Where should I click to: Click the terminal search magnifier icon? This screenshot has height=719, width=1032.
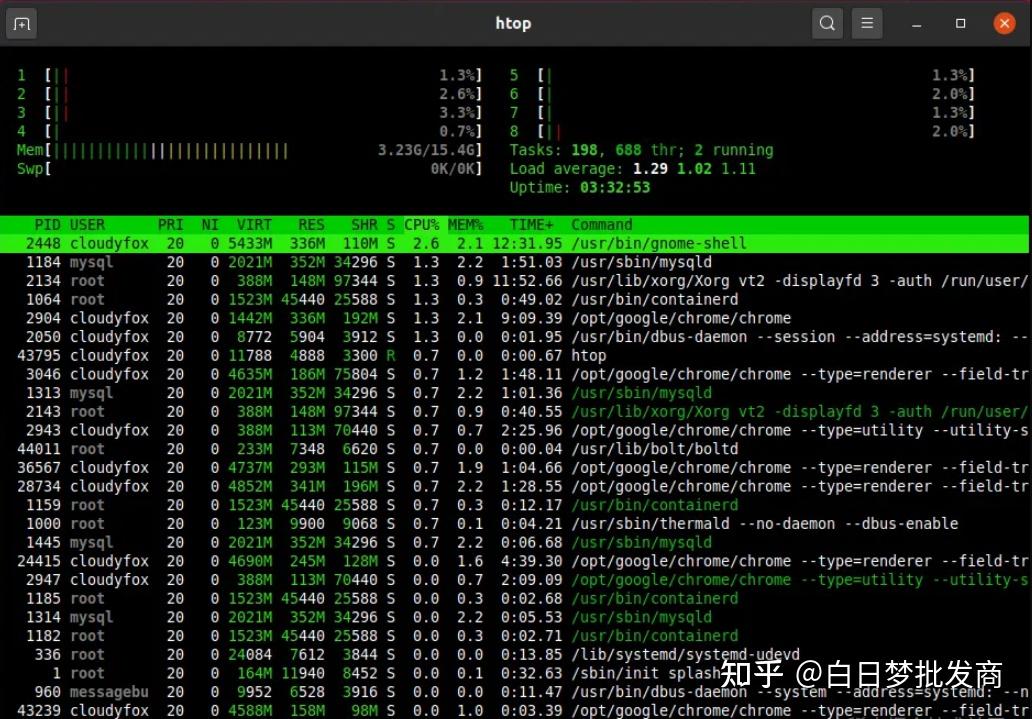click(827, 24)
